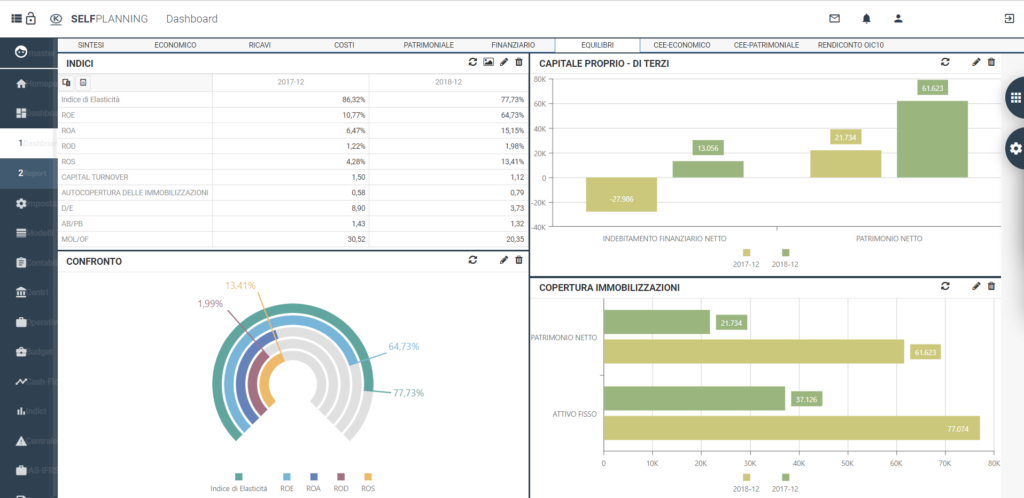Click the copy table button in INDICI
This screenshot has height=498, width=1024.
point(68,82)
